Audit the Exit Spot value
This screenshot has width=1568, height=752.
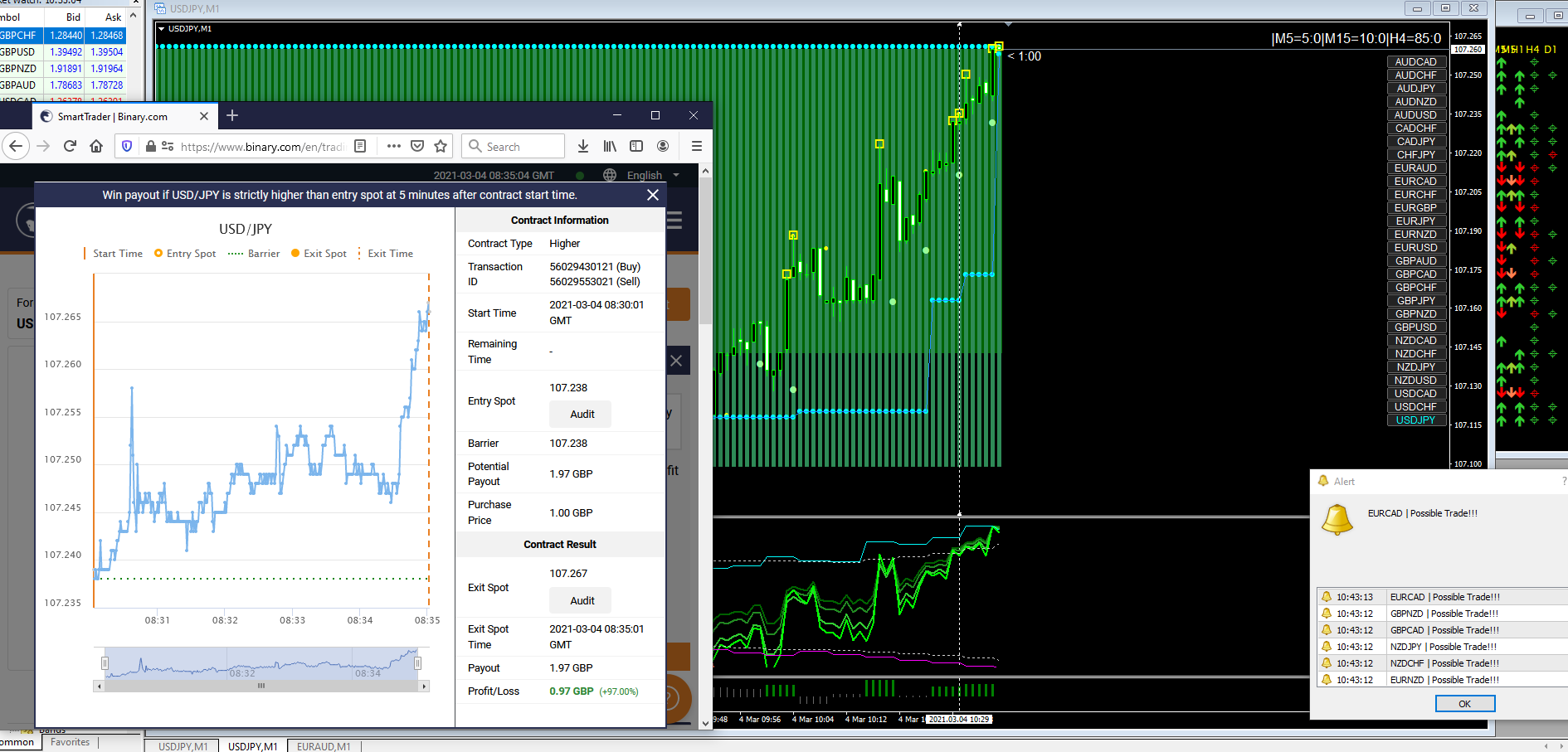(x=581, y=601)
